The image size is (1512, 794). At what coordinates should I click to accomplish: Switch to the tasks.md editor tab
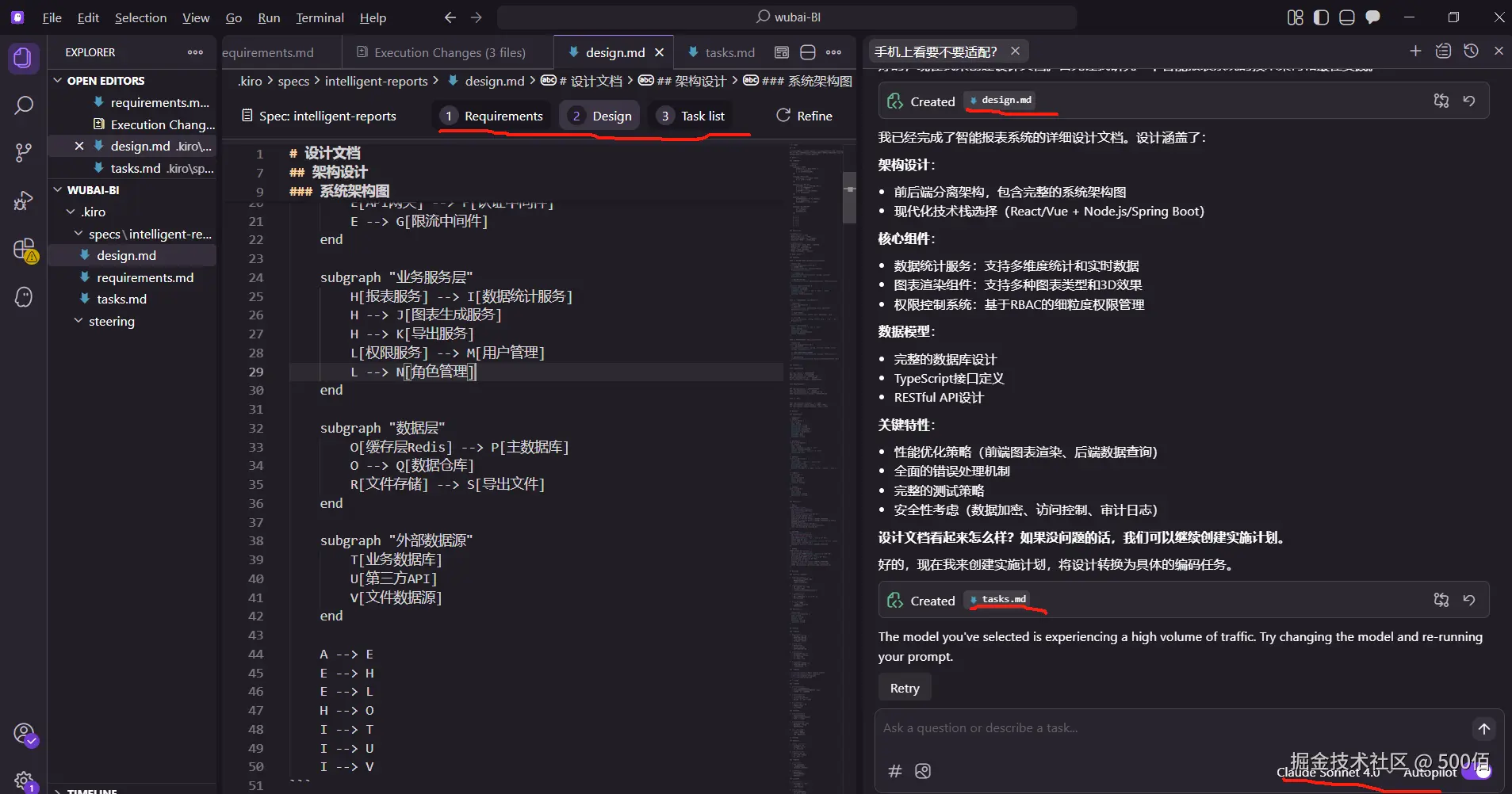[x=722, y=52]
